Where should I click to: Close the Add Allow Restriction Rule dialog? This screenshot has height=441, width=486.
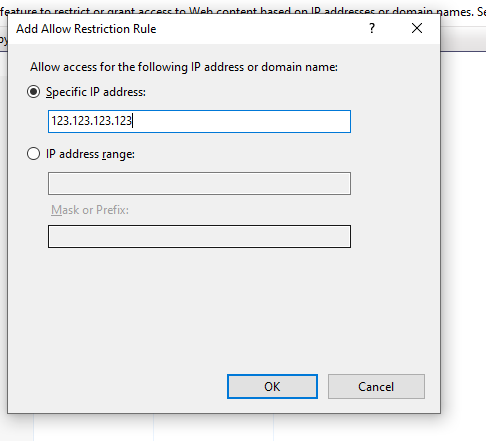pos(417,28)
